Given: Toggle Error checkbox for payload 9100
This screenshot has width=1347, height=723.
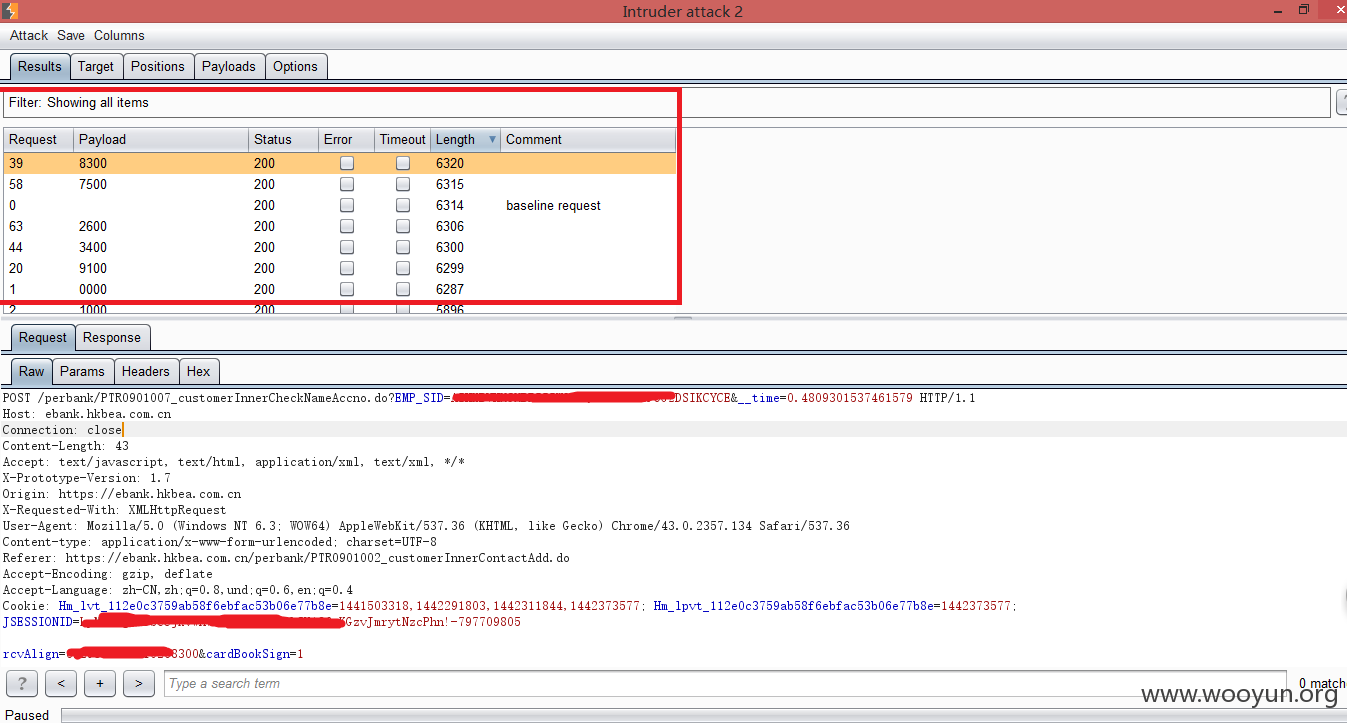Looking at the screenshot, I should coord(347,268).
